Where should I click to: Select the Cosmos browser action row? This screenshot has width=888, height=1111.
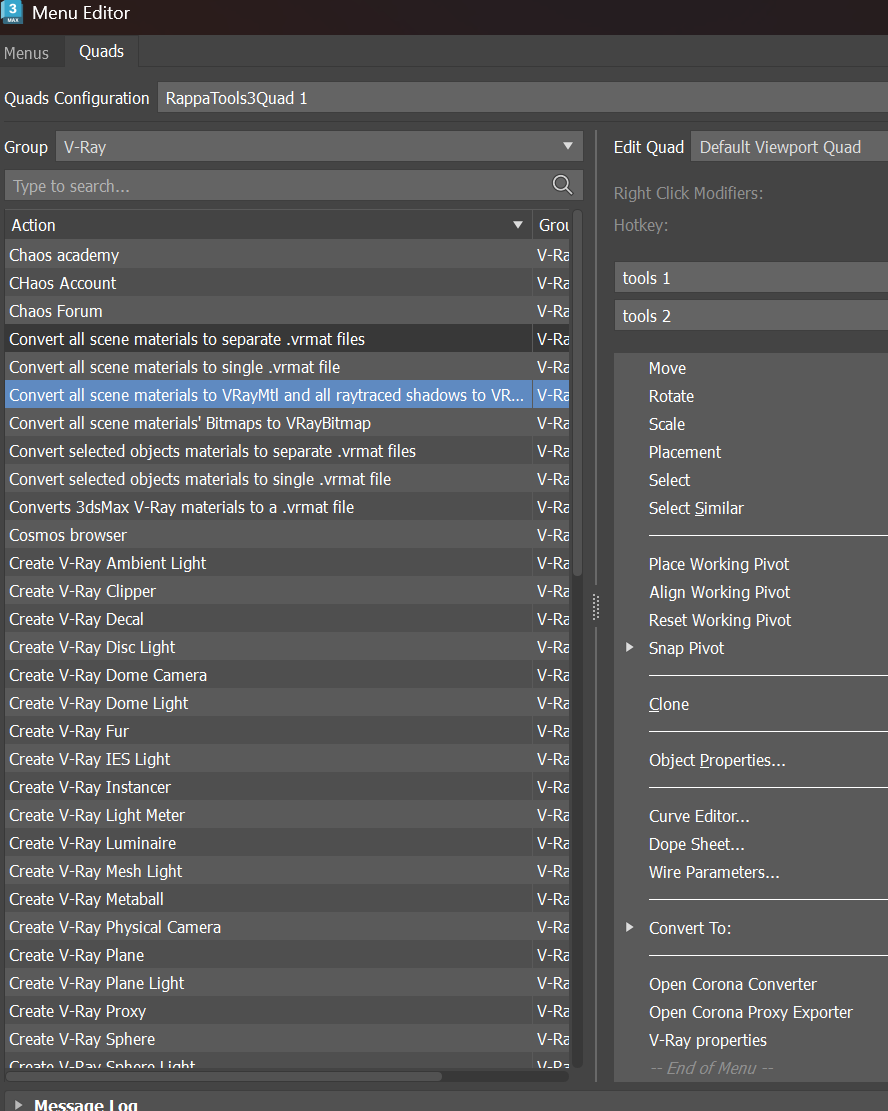coord(287,535)
